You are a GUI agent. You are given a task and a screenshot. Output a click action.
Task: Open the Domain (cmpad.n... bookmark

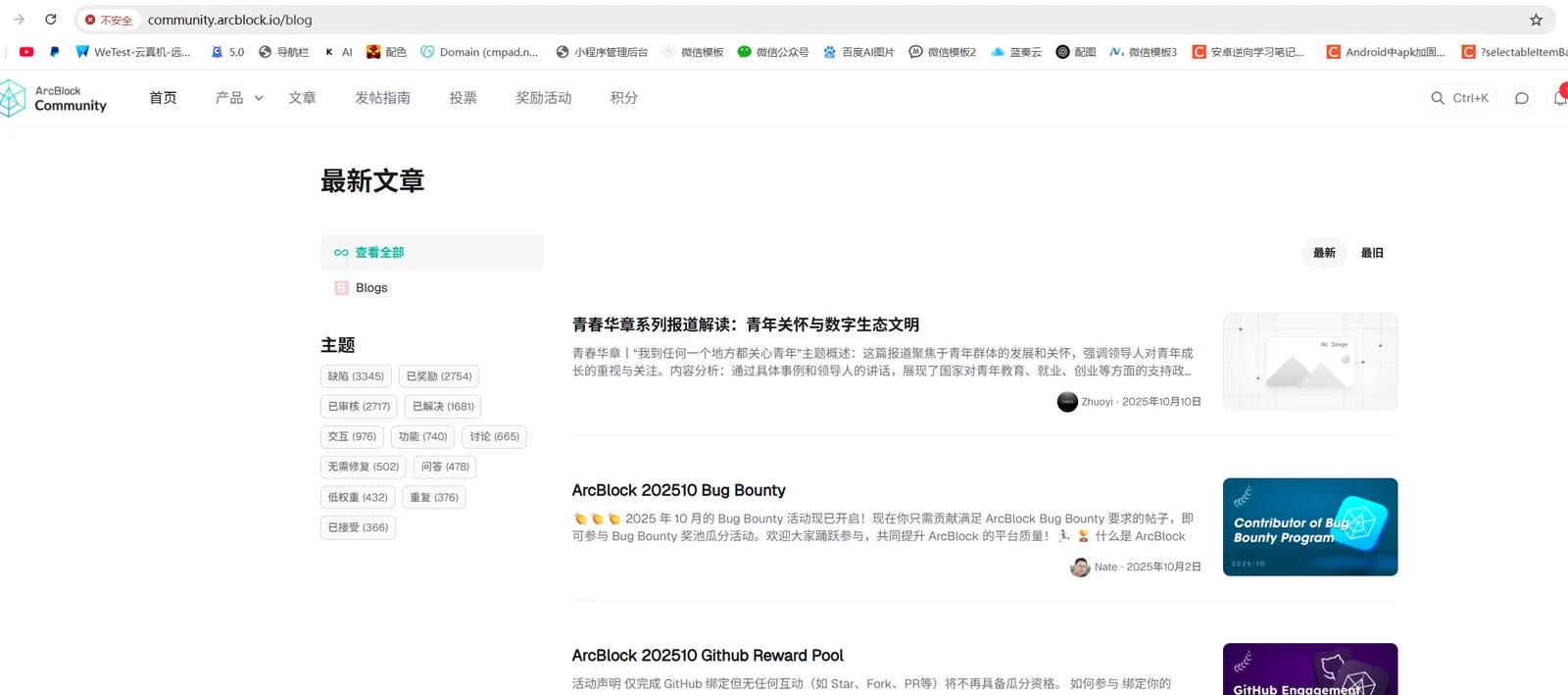point(479,52)
